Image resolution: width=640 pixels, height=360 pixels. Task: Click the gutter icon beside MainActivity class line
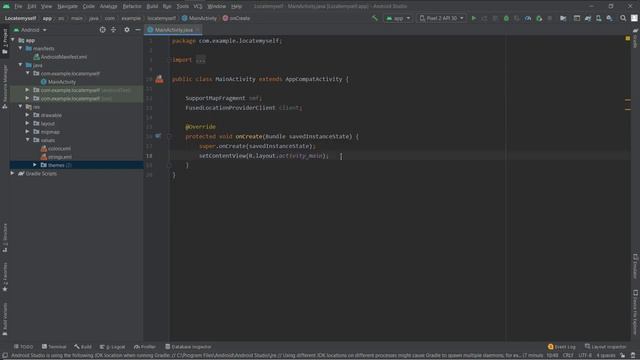(159, 79)
